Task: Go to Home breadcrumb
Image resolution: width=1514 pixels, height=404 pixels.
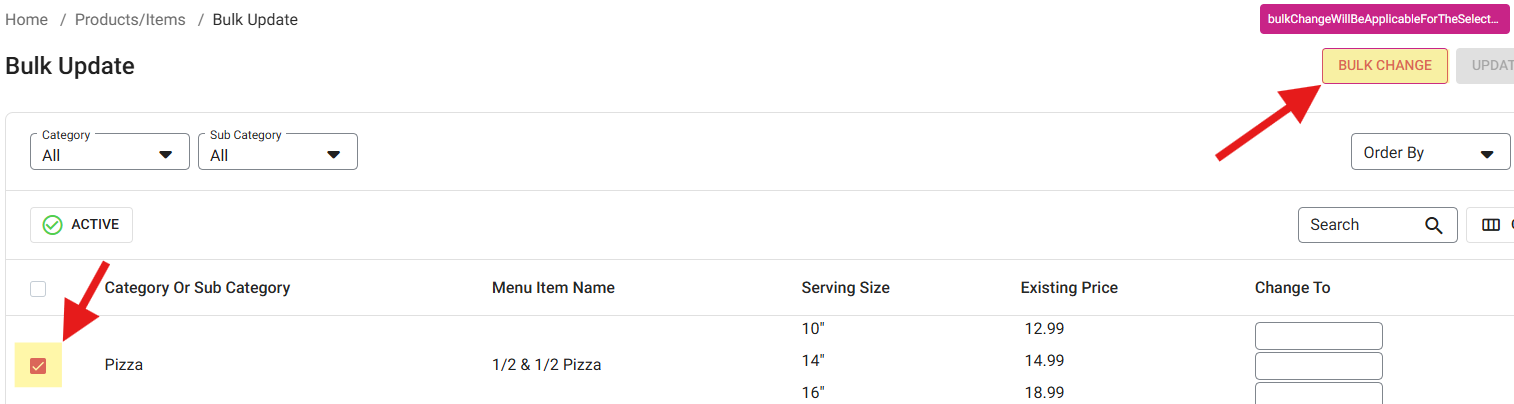Action: pos(27,20)
